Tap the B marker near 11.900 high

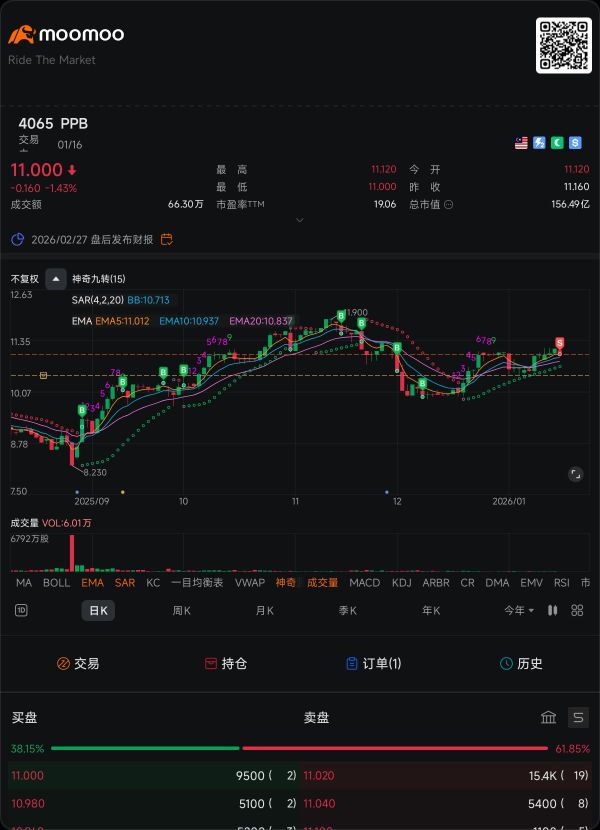click(x=341, y=316)
